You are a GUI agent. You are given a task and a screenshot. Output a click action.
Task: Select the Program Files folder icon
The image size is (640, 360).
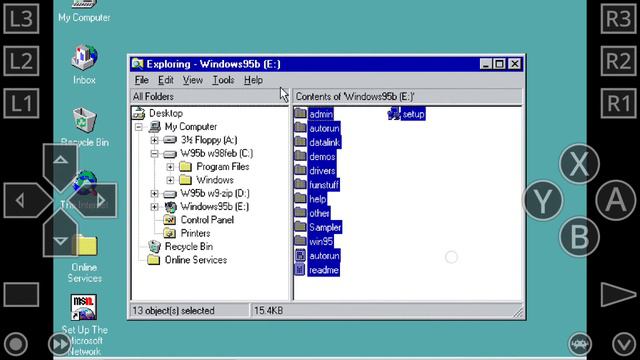point(186,167)
